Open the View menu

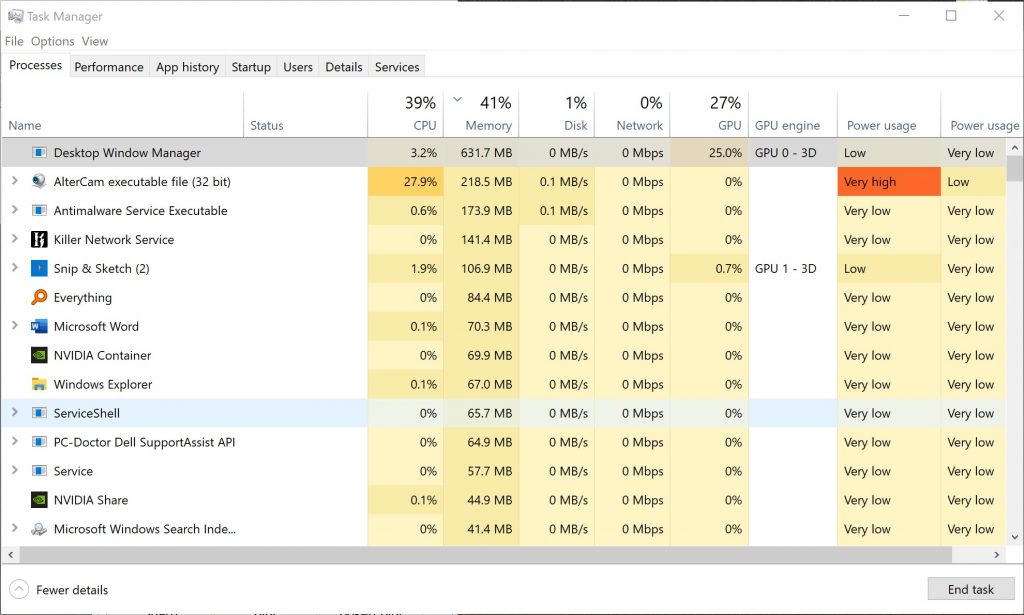tap(95, 41)
